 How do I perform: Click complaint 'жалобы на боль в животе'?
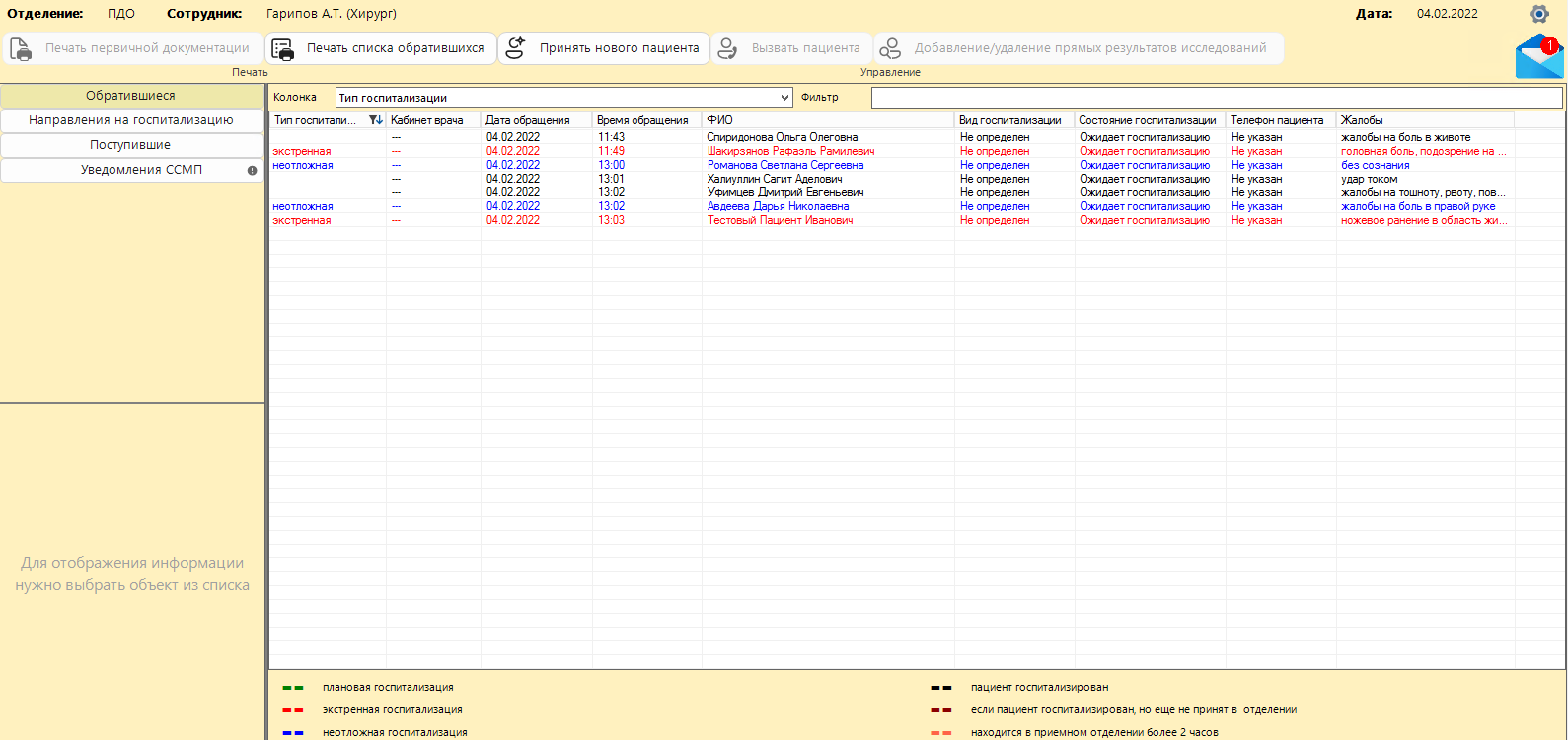pyautogui.click(x=1405, y=137)
